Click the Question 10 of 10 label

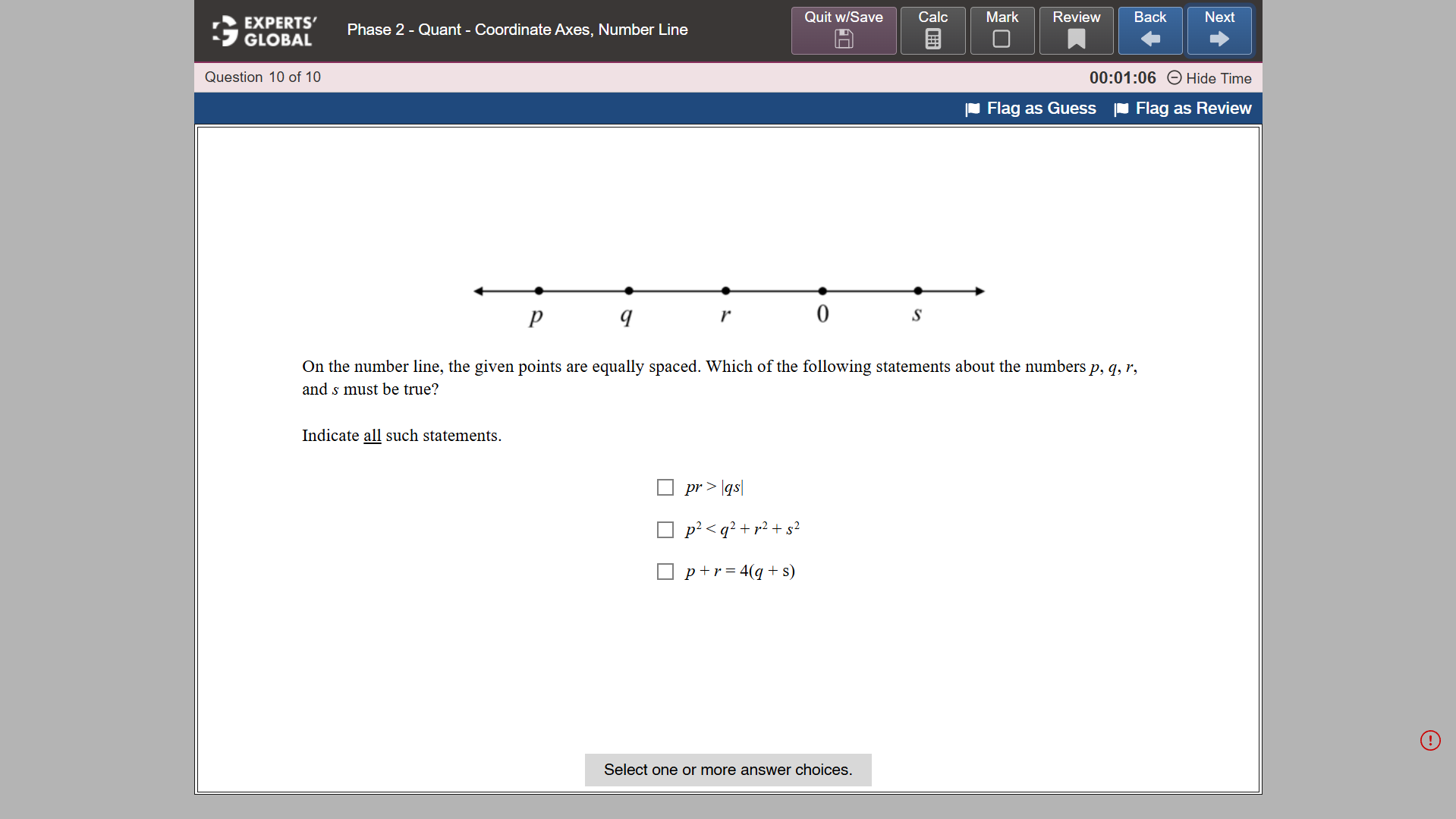click(x=262, y=77)
